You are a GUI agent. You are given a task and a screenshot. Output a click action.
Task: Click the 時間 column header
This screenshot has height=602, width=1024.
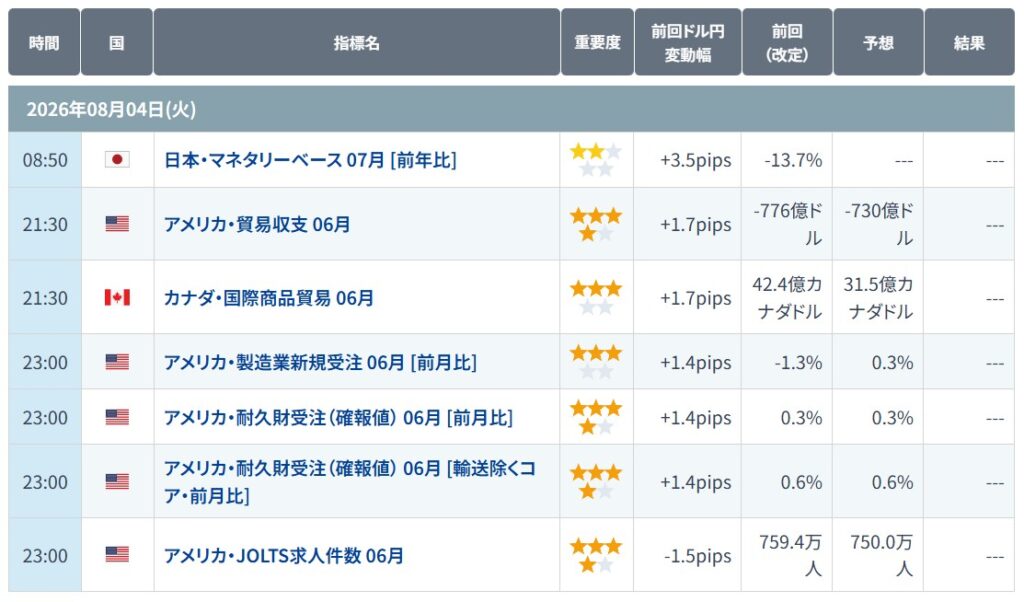[x=44, y=42]
